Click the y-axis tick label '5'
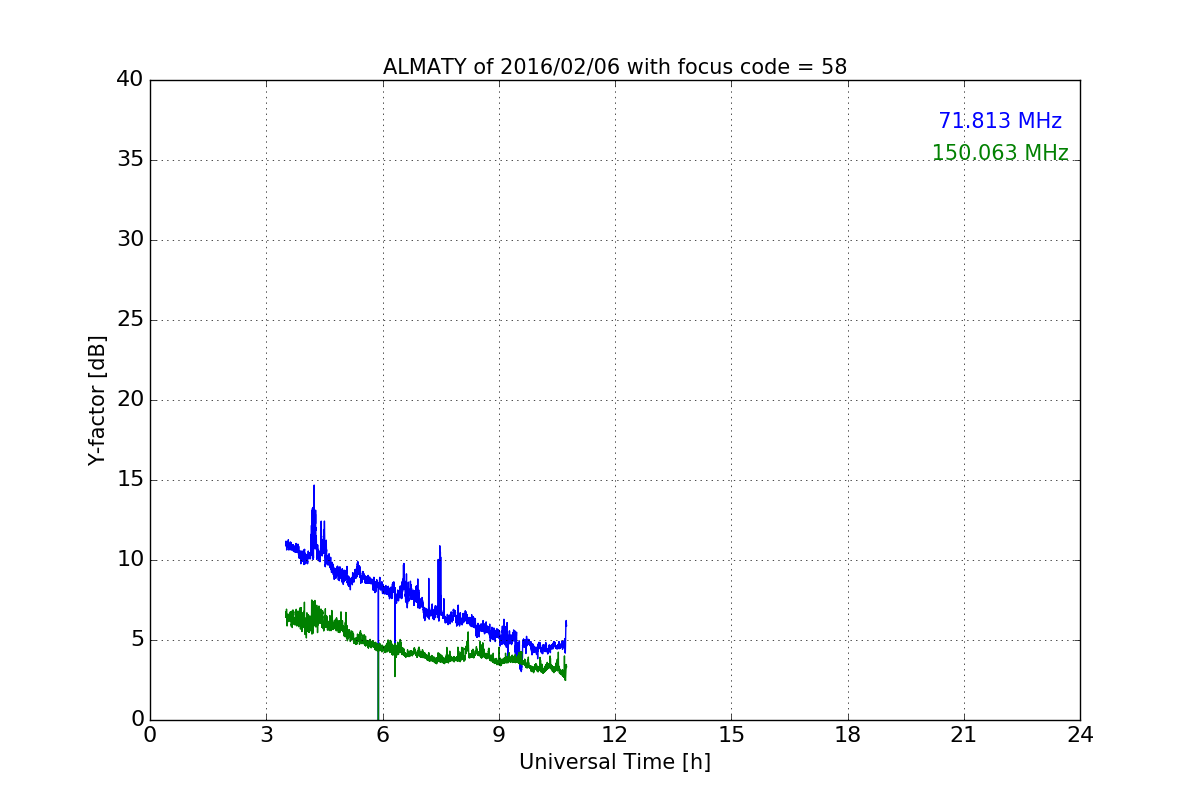 137,640
